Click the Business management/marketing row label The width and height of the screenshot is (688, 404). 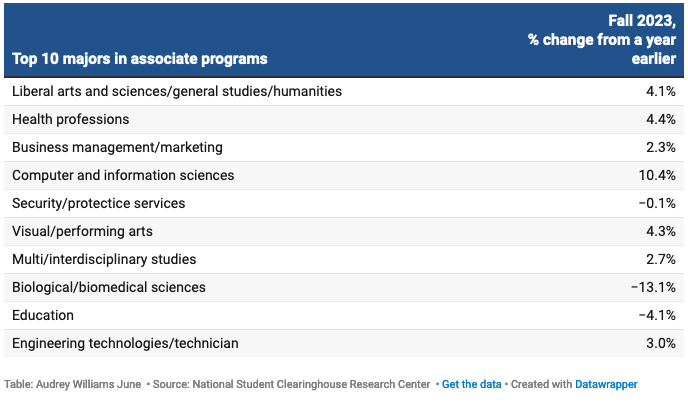(117, 147)
